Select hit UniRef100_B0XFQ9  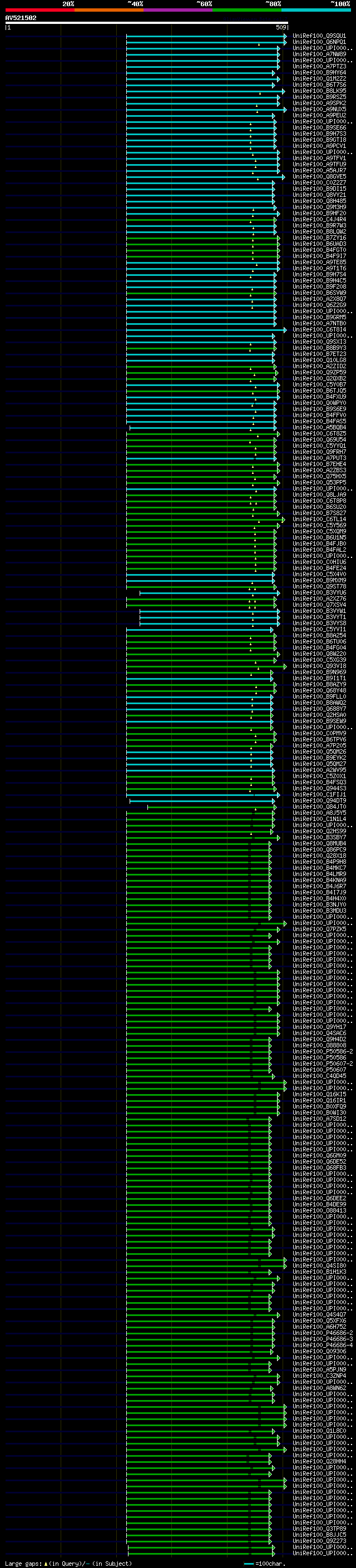pyautogui.click(x=319, y=1106)
